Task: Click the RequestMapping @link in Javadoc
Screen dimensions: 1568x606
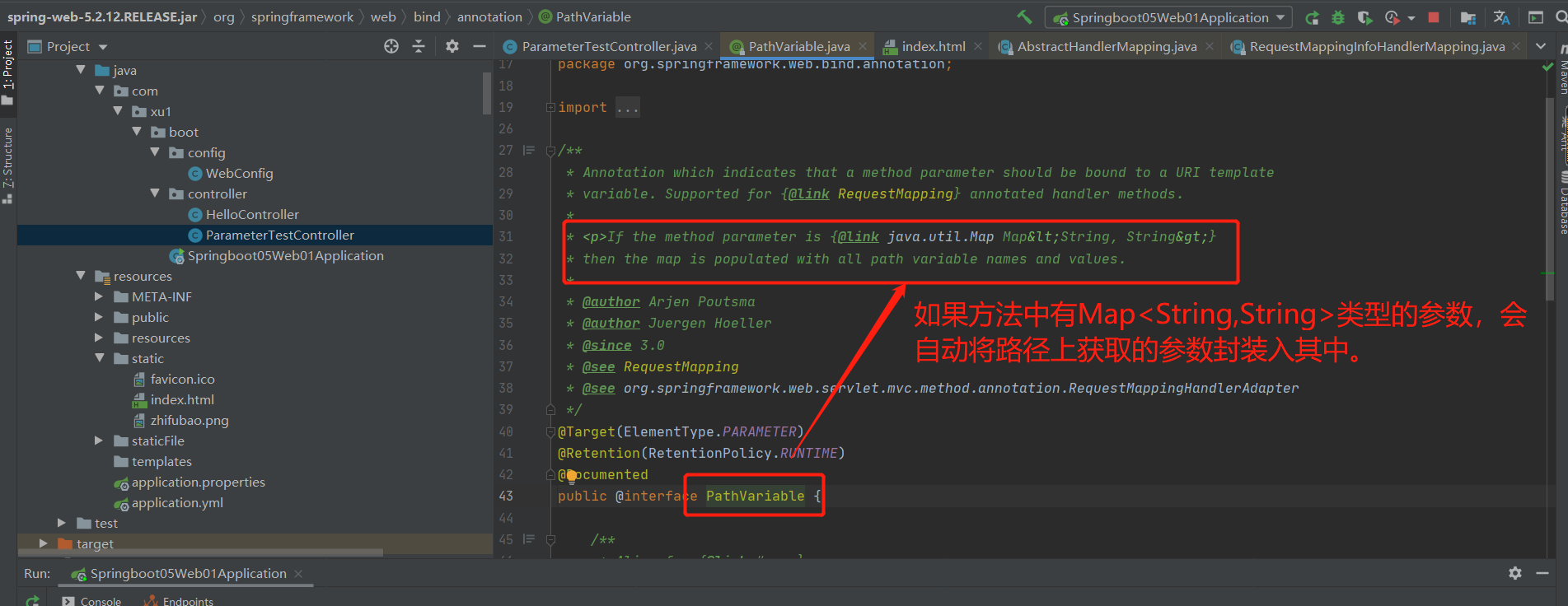Action: tap(895, 194)
